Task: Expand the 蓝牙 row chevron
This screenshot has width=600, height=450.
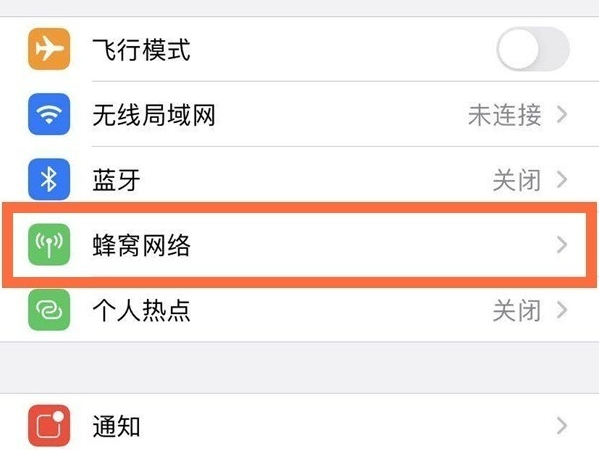Action: 562,179
